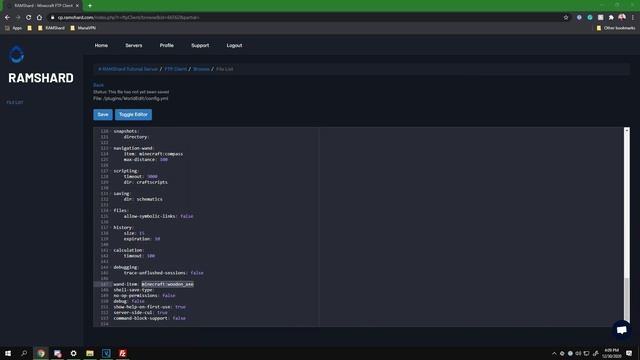Click the navigation-wand item minecraft:compass line
The width and height of the screenshot is (640, 360).
pyautogui.click(x=153, y=154)
